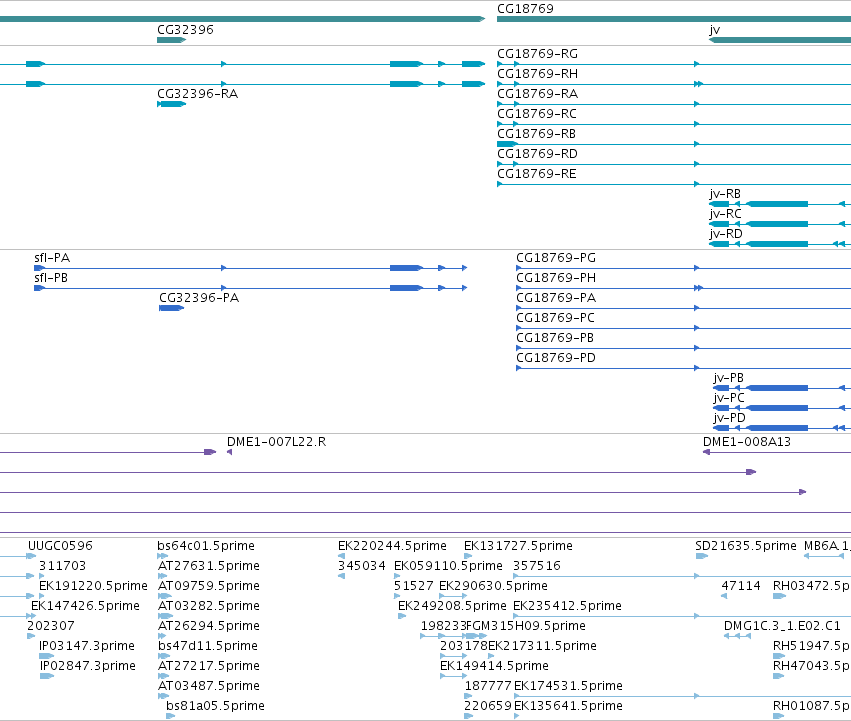The height and width of the screenshot is (721, 851).
Task: Click the jv gene label
Action: click(714, 30)
